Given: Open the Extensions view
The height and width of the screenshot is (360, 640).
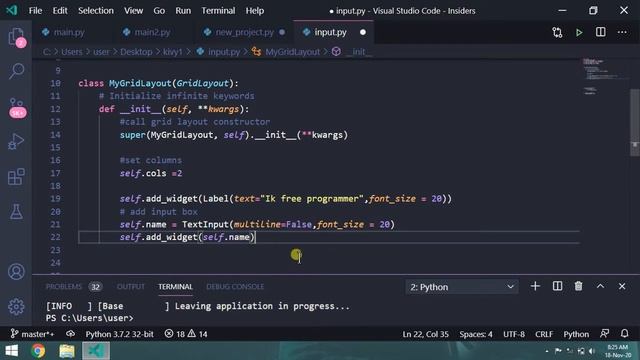Looking at the screenshot, I should (16, 177).
